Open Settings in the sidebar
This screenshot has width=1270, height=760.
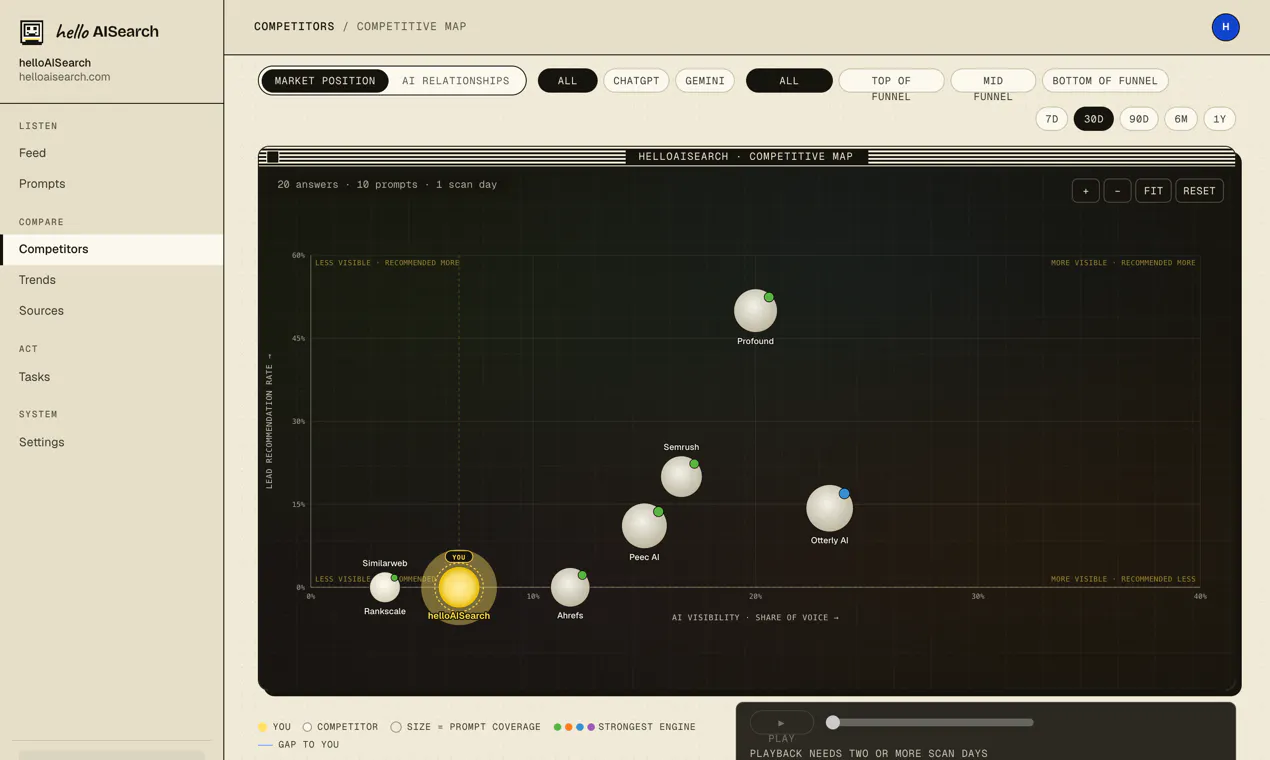click(x=112, y=442)
